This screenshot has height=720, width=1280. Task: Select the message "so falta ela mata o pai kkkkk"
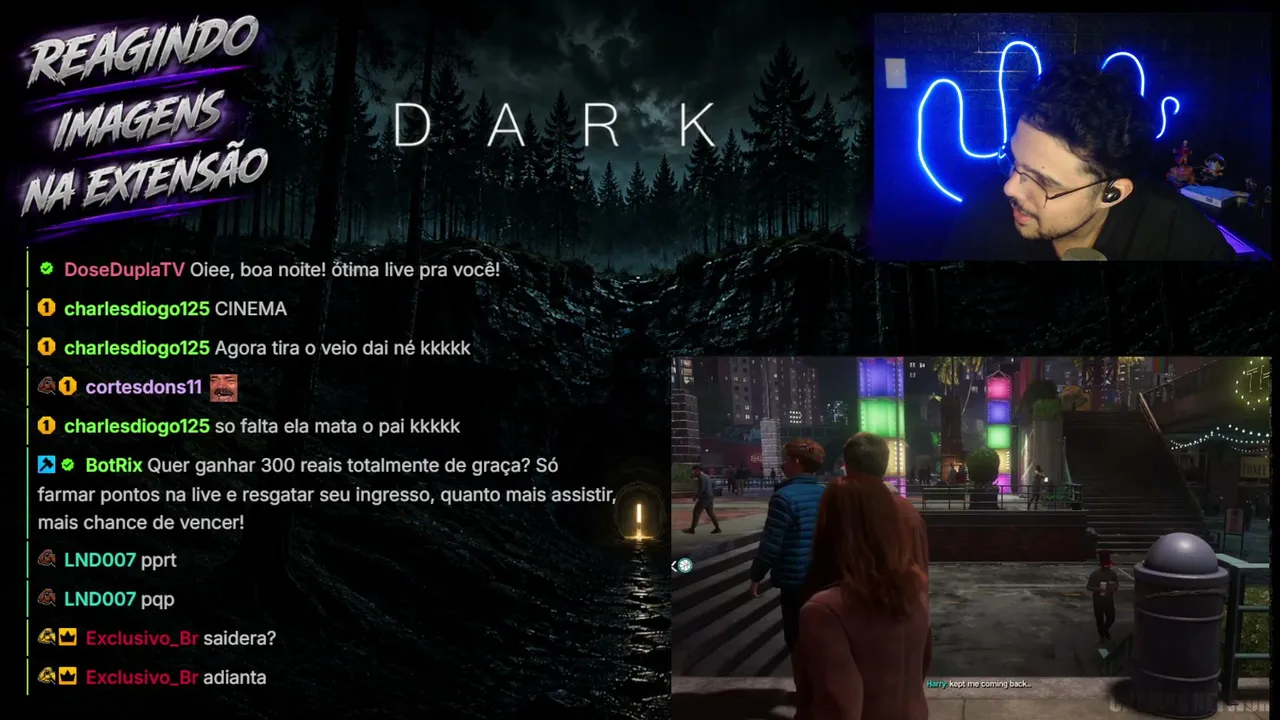click(x=337, y=427)
